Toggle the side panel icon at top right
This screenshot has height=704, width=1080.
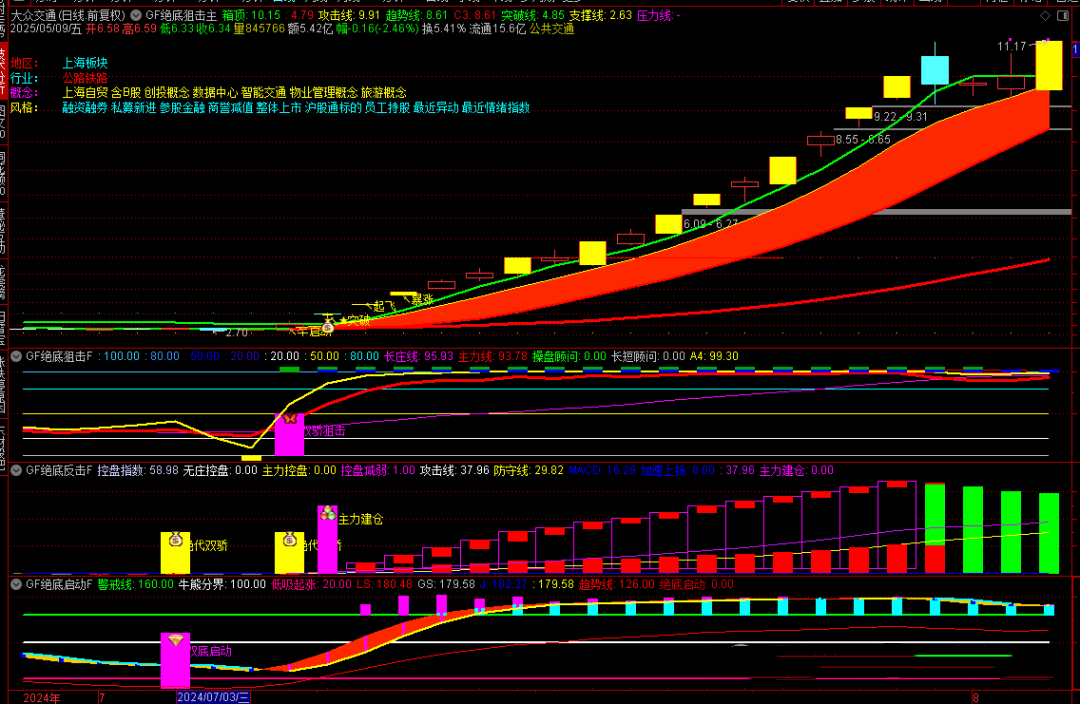[x=1062, y=16]
